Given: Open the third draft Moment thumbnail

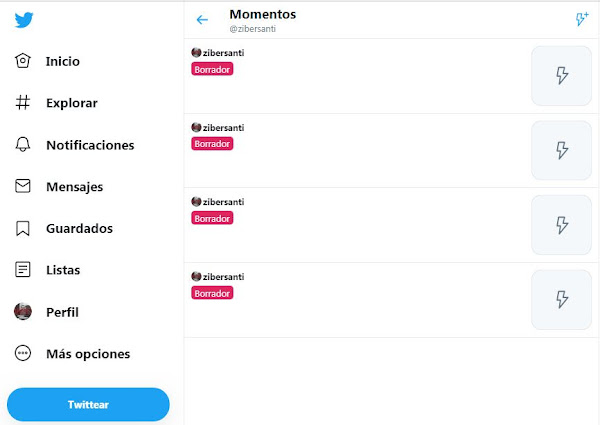Looking at the screenshot, I should click(561, 224).
